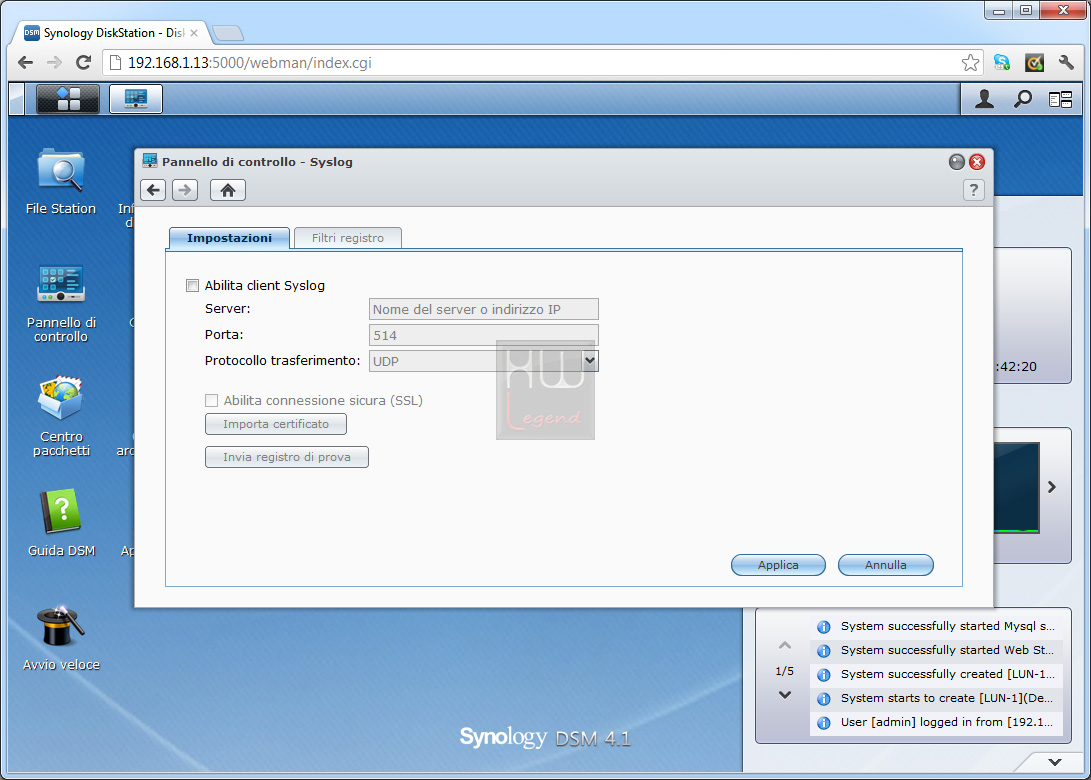
Task: Select the Synology DiskStation browser tab
Action: click(x=111, y=33)
